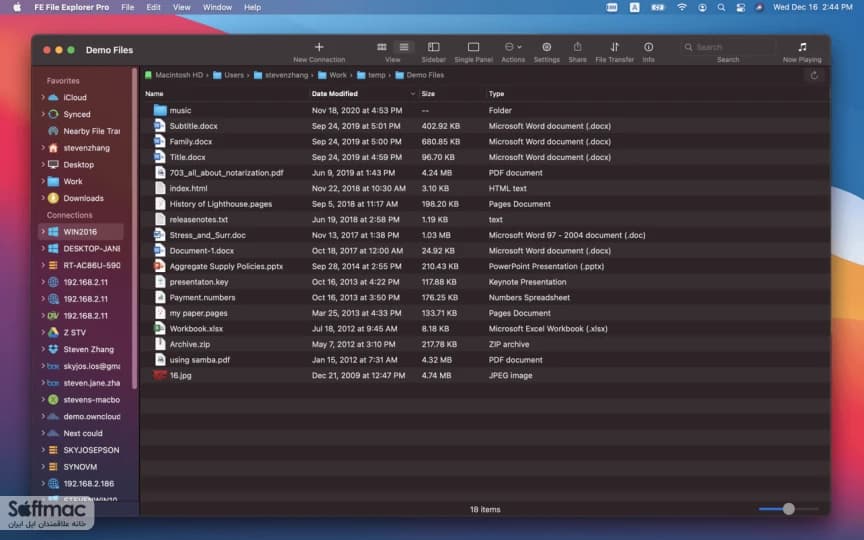864x540 pixels.
Task: Click the refresh icon beside path bar
Action: [x=814, y=75]
